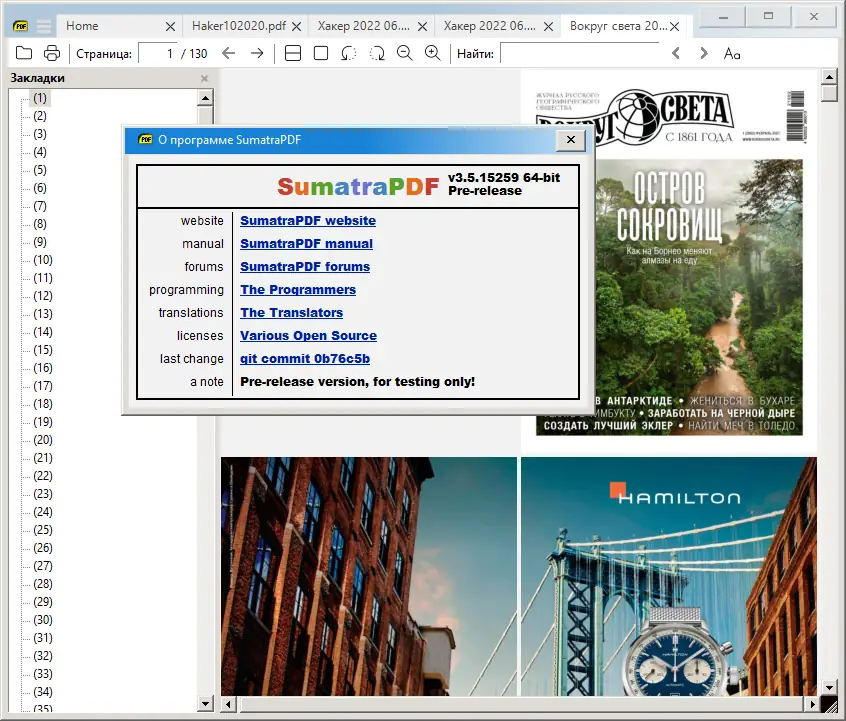Viewport: 846px width, 721px height.
Task: Close the About SumatraPDF dialog
Action: point(571,140)
